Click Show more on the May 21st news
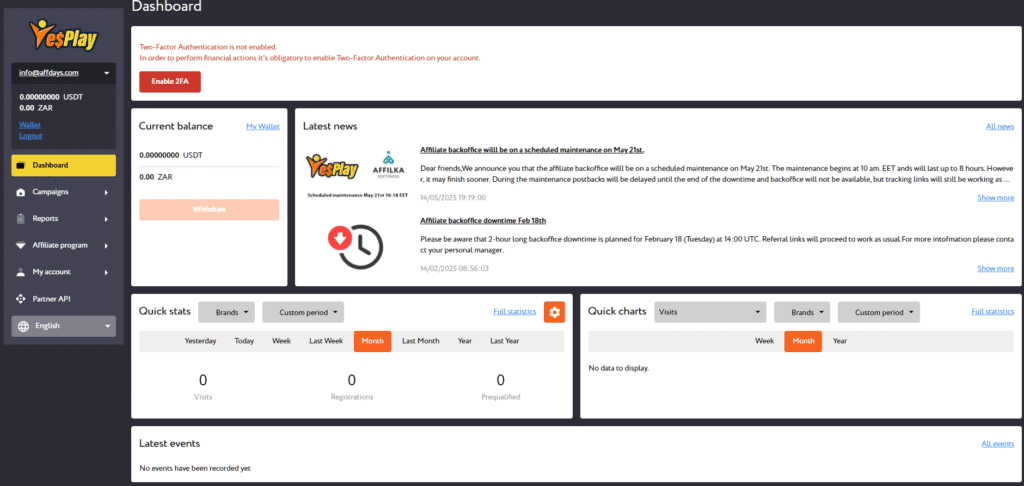This screenshot has height=486, width=1024. pos(995,198)
